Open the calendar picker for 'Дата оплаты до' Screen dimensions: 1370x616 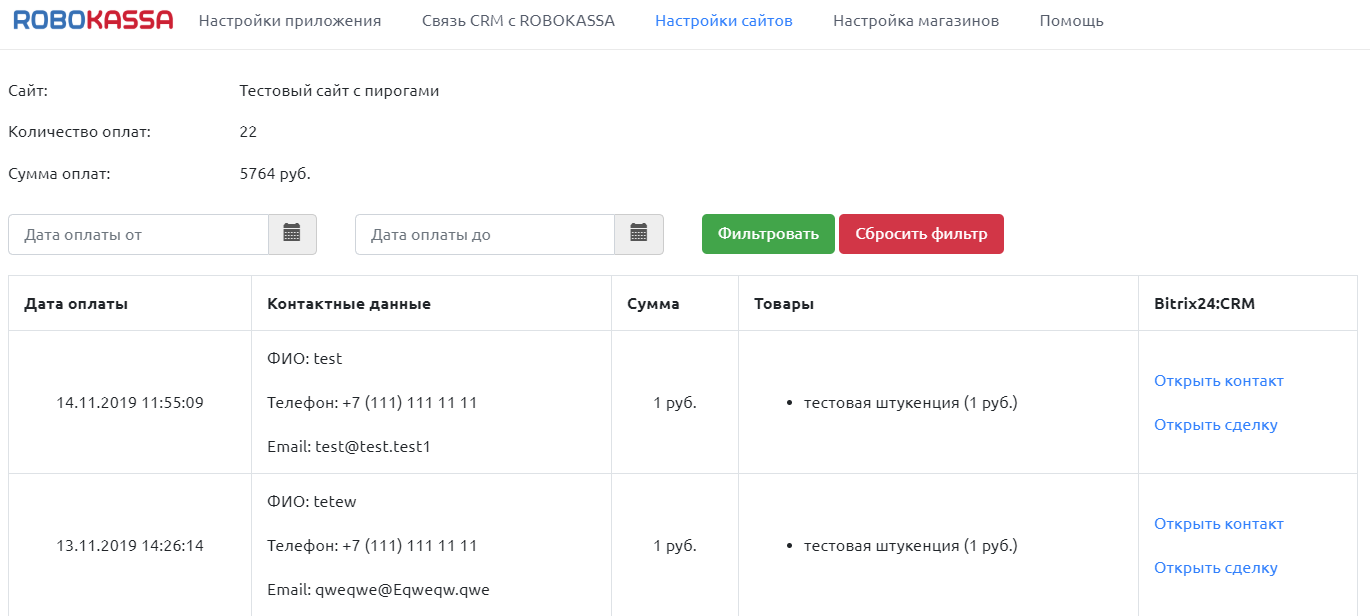pos(640,234)
